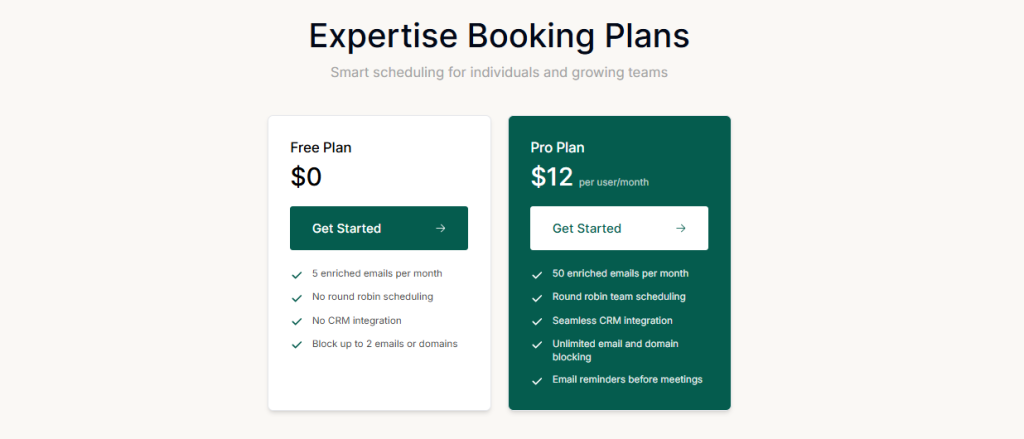Image resolution: width=1024 pixels, height=439 pixels.
Task: Select the Pro Plan card title
Action: pyautogui.click(x=559, y=148)
